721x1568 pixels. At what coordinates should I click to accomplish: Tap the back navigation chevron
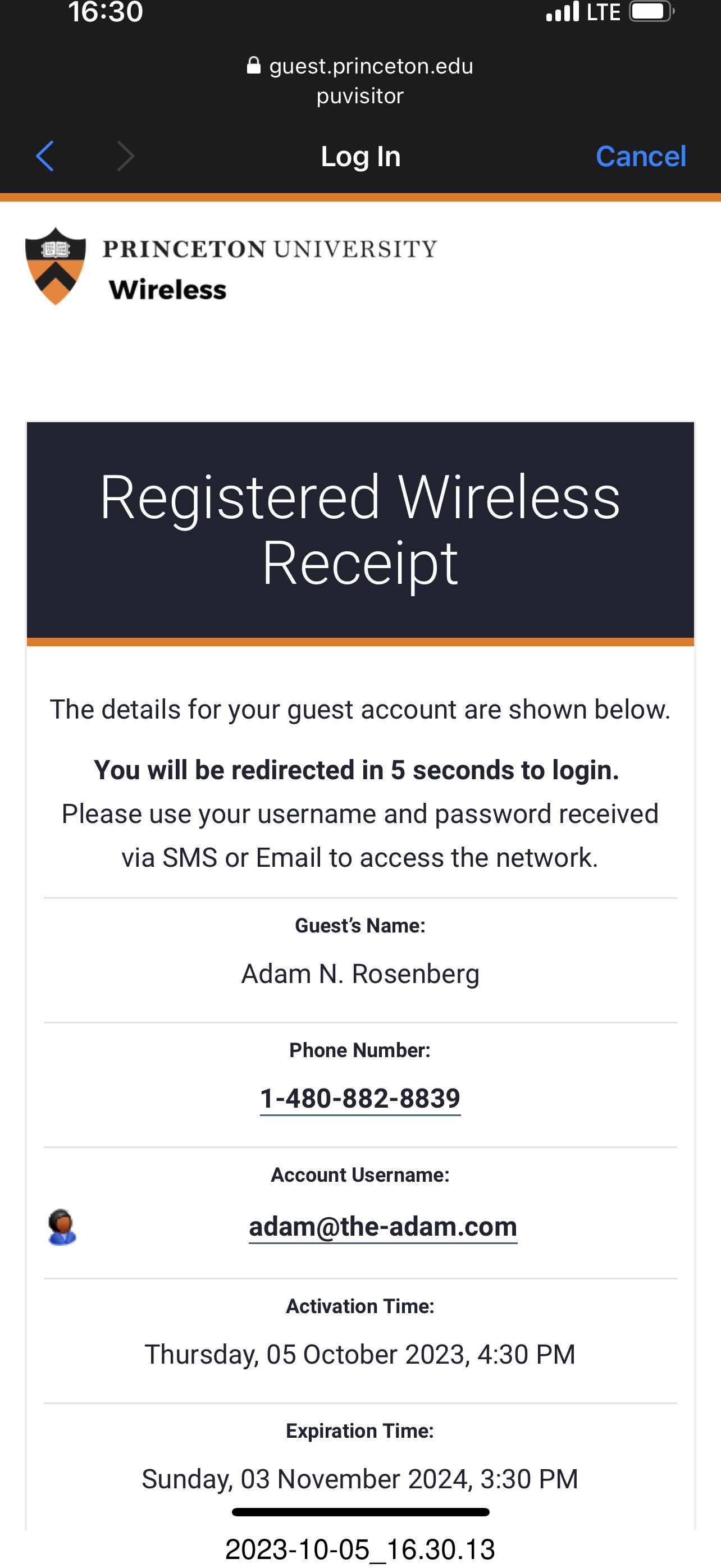pyautogui.click(x=45, y=157)
